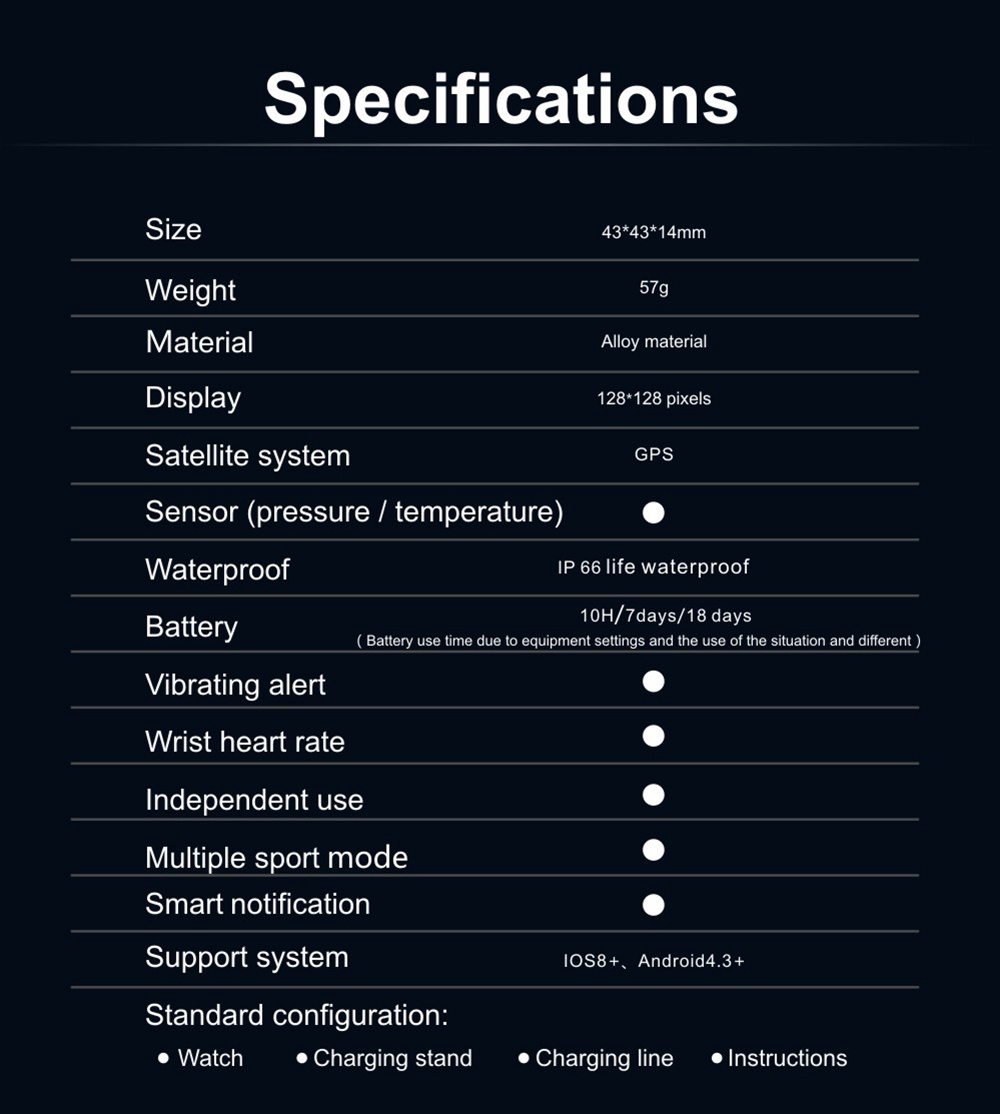Click the Size value 43*43*14mm
The height and width of the screenshot is (1114, 1000).
(653, 232)
